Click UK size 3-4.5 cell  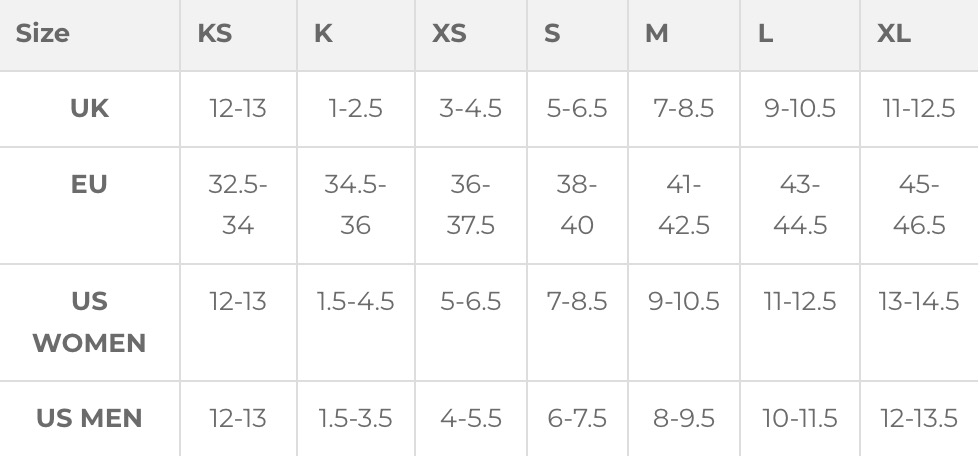click(x=470, y=108)
